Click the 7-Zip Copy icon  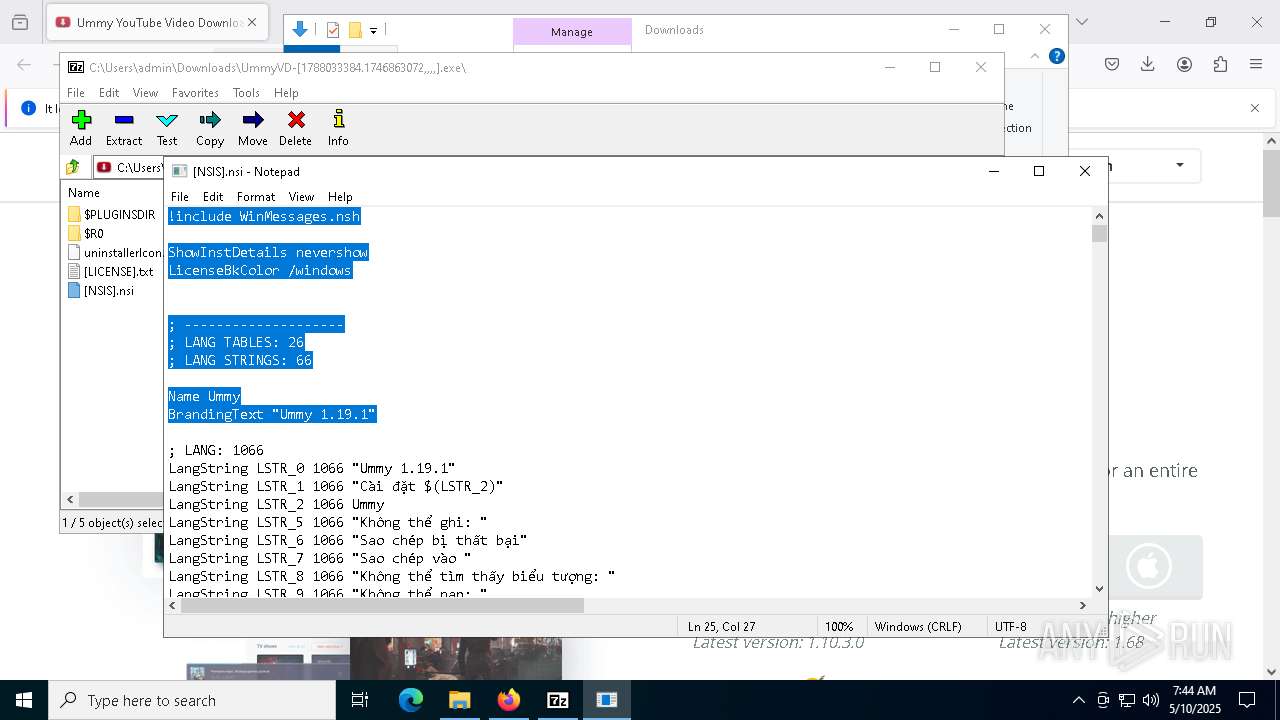tap(210, 128)
